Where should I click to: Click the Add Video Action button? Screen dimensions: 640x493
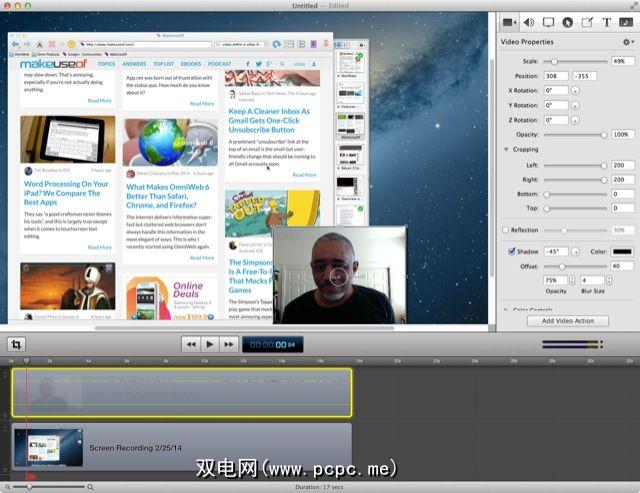[568, 321]
